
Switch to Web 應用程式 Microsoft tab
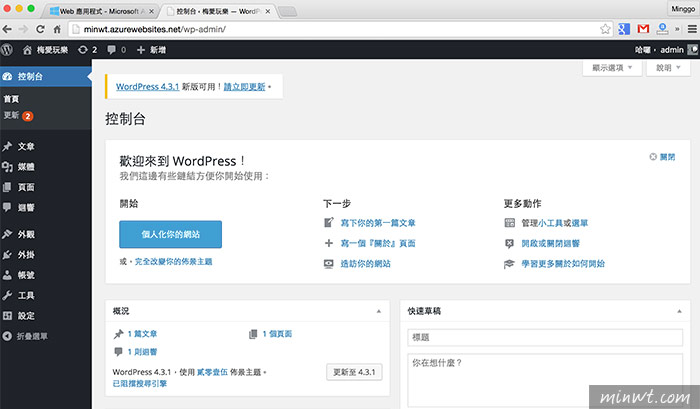pyautogui.click(x=100, y=11)
